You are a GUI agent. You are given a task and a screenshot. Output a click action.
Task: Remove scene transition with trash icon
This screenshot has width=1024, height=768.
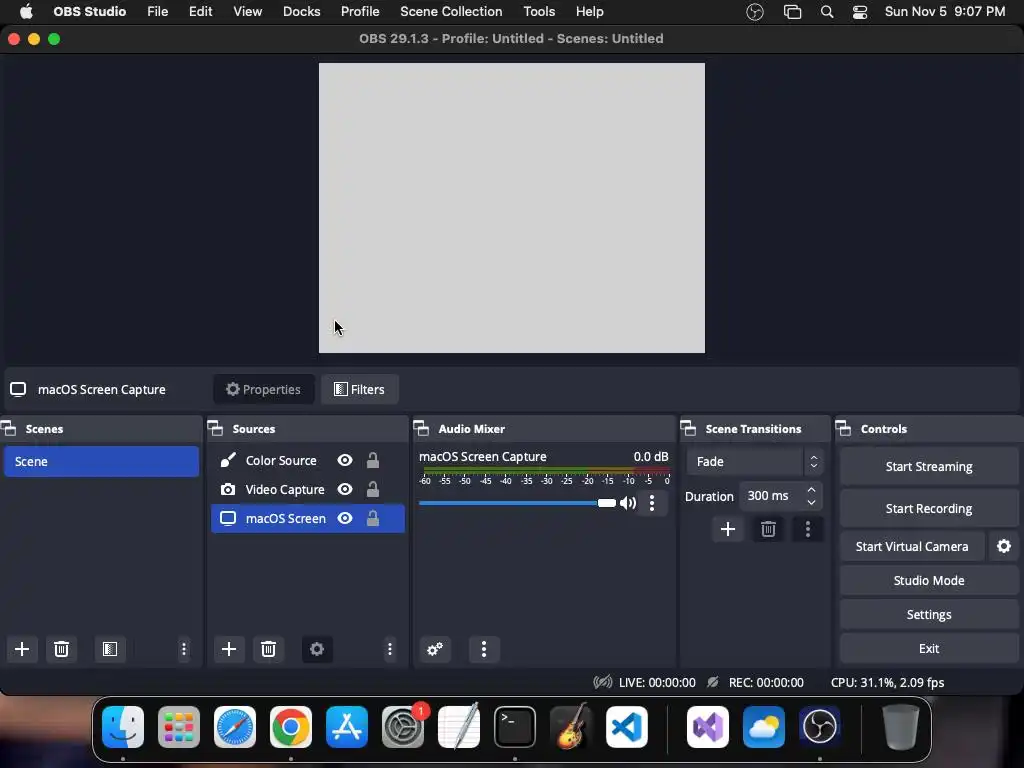768,529
